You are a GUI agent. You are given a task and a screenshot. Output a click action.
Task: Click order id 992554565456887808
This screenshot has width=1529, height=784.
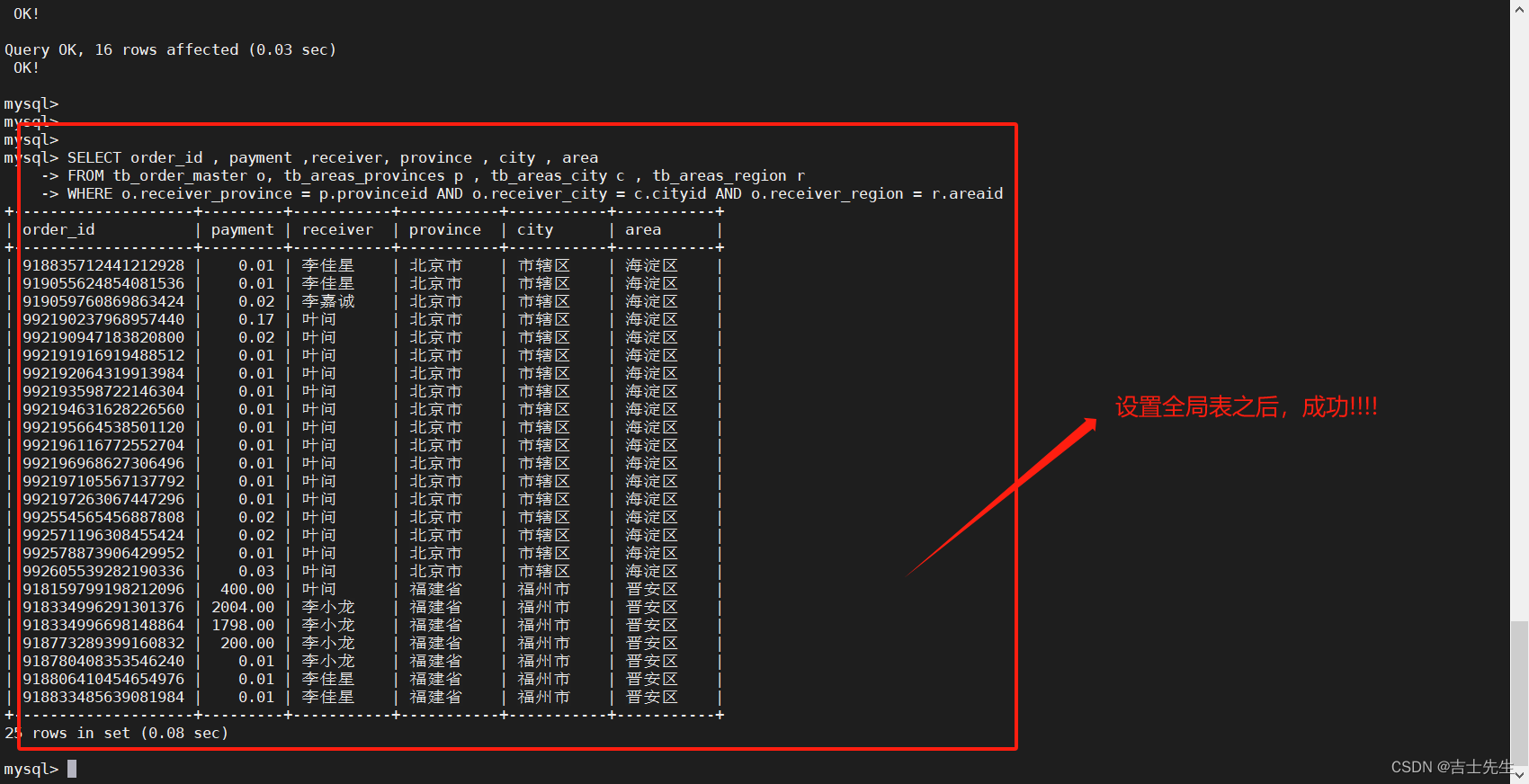pos(103,517)
